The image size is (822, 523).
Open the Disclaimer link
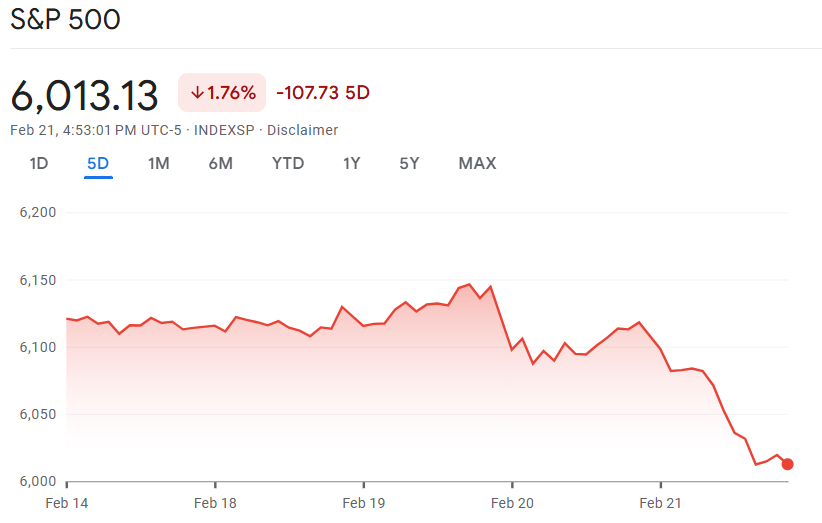click(x=304, y=130)
